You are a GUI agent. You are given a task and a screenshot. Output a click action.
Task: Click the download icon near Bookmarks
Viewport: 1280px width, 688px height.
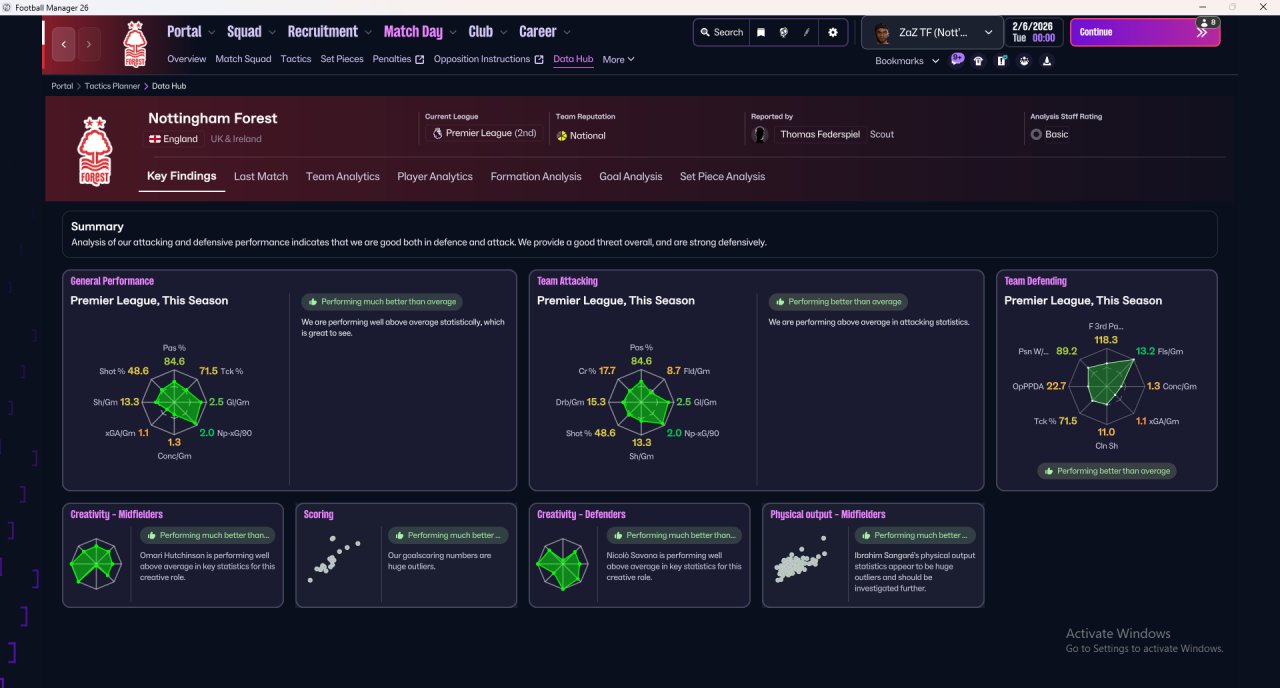1047,61
